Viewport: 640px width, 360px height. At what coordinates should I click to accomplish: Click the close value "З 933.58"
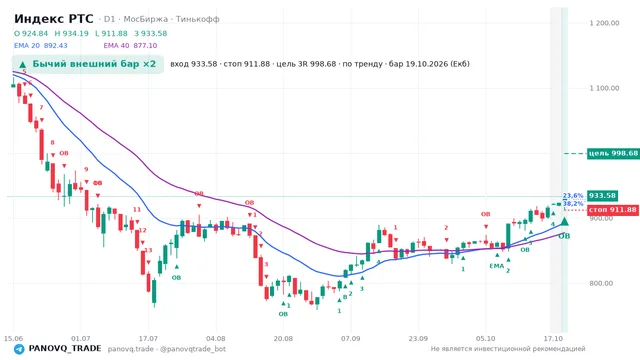(151, 33)
